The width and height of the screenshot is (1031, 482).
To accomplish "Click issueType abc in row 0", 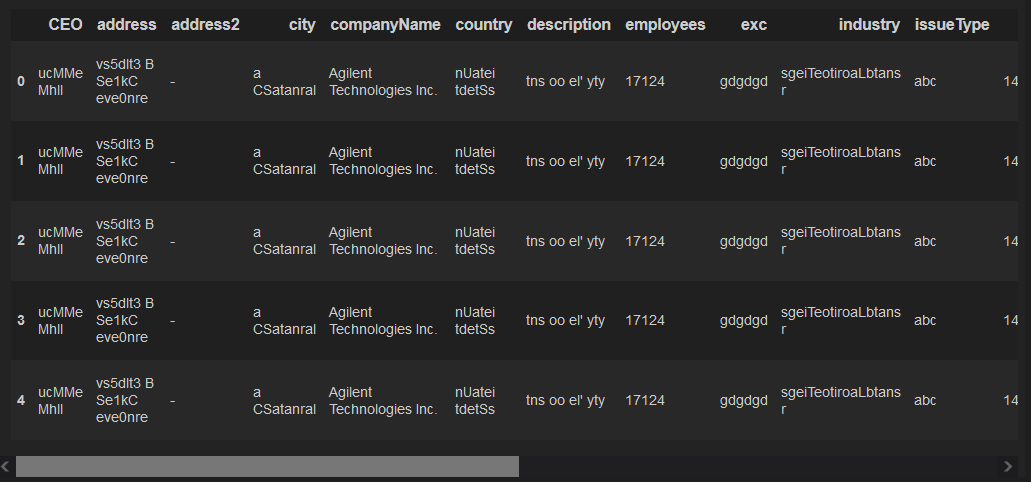I will pos(925,82).
